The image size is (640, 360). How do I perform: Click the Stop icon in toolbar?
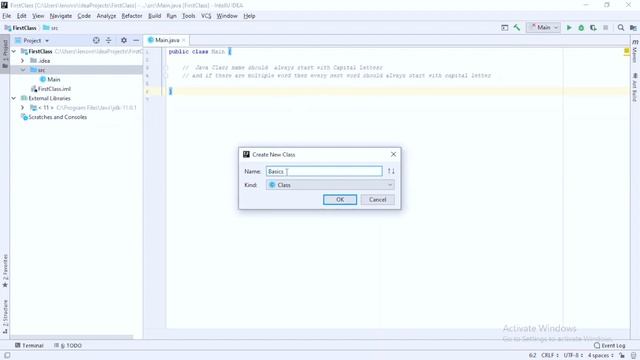tap(606, 28)
